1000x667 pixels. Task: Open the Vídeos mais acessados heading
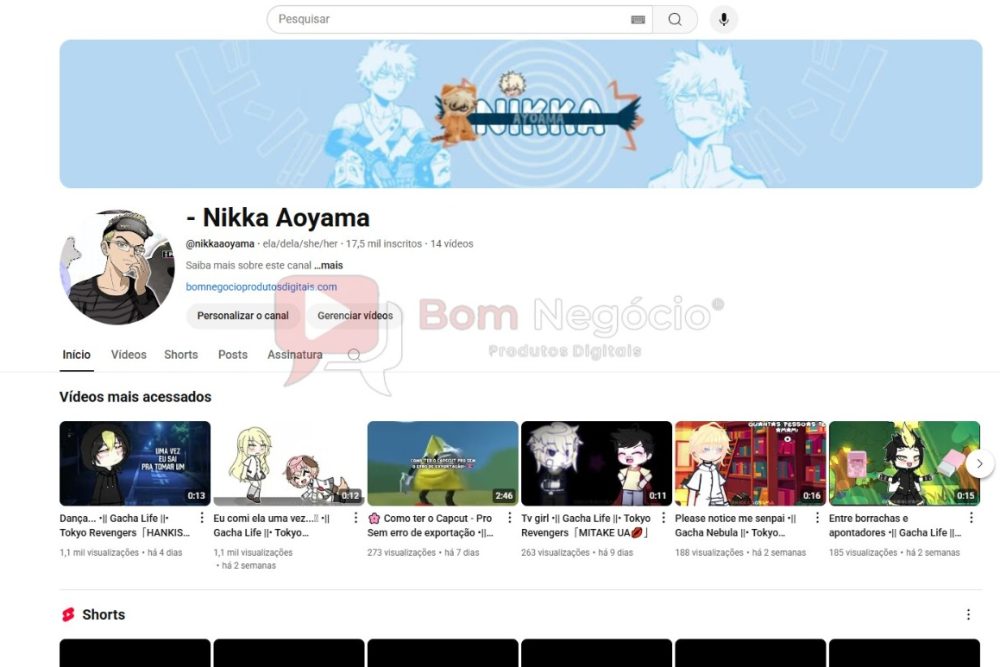(x=135, y=397)
